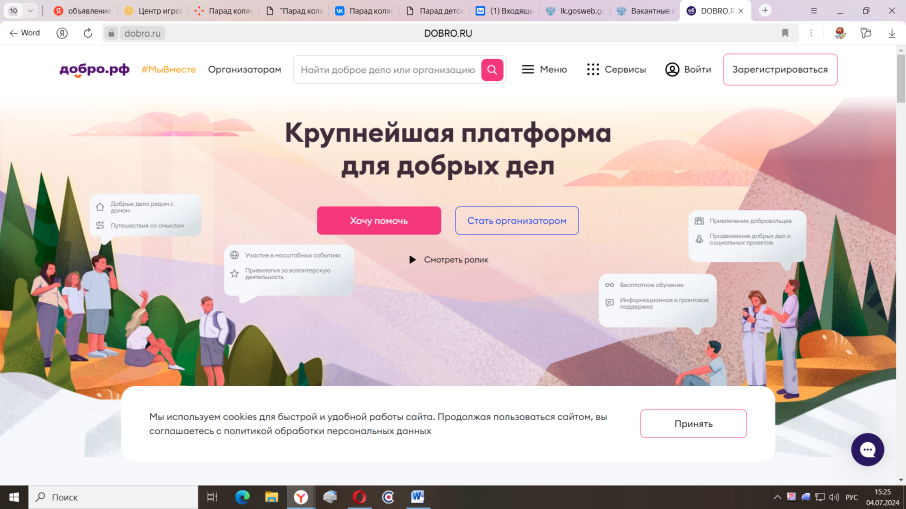The image size is (906, 509).
Task: Switch to the объявление tab
Action: (x=83, y=10)
